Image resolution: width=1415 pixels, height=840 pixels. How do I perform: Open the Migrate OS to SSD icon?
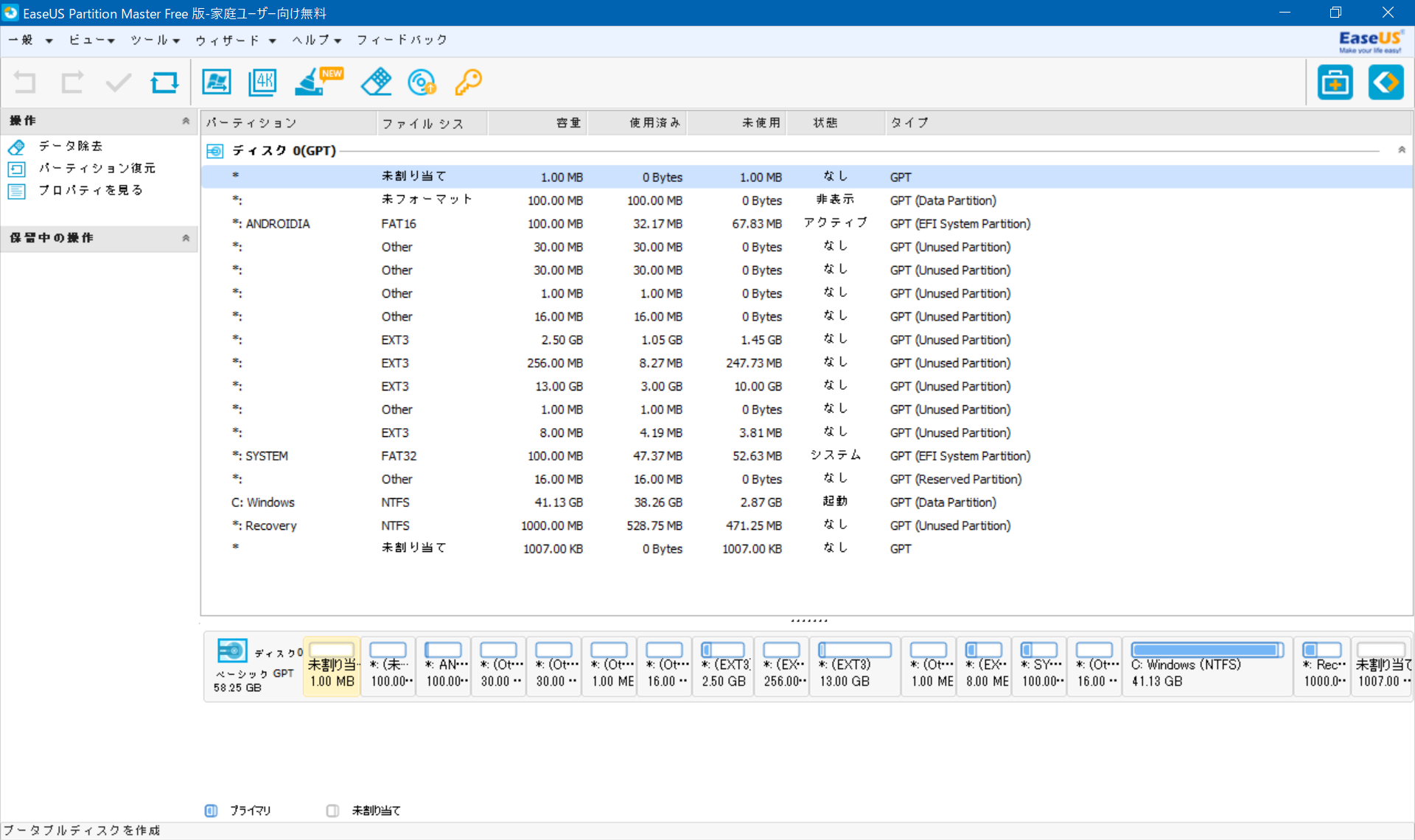(217, 83)
